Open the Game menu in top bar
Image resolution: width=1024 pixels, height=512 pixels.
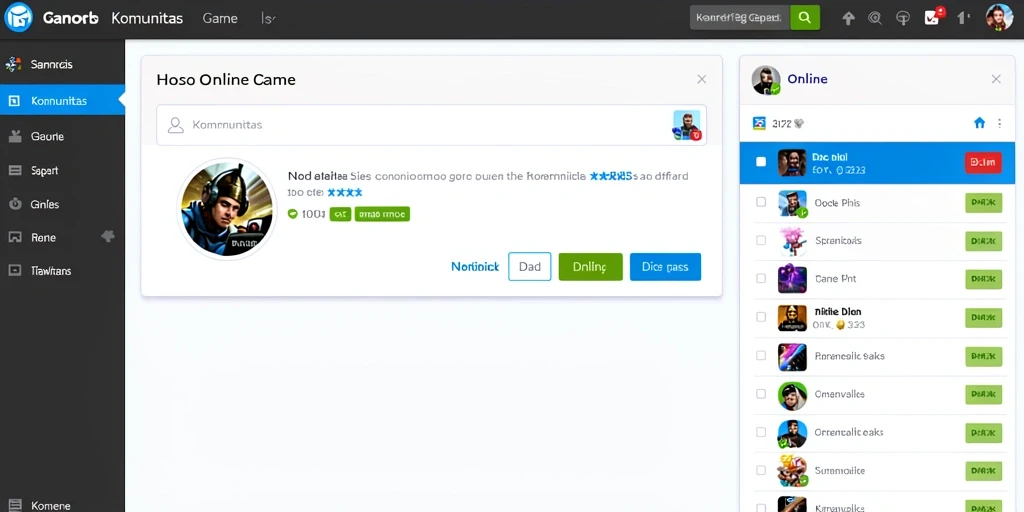click(x=220, y=18)
